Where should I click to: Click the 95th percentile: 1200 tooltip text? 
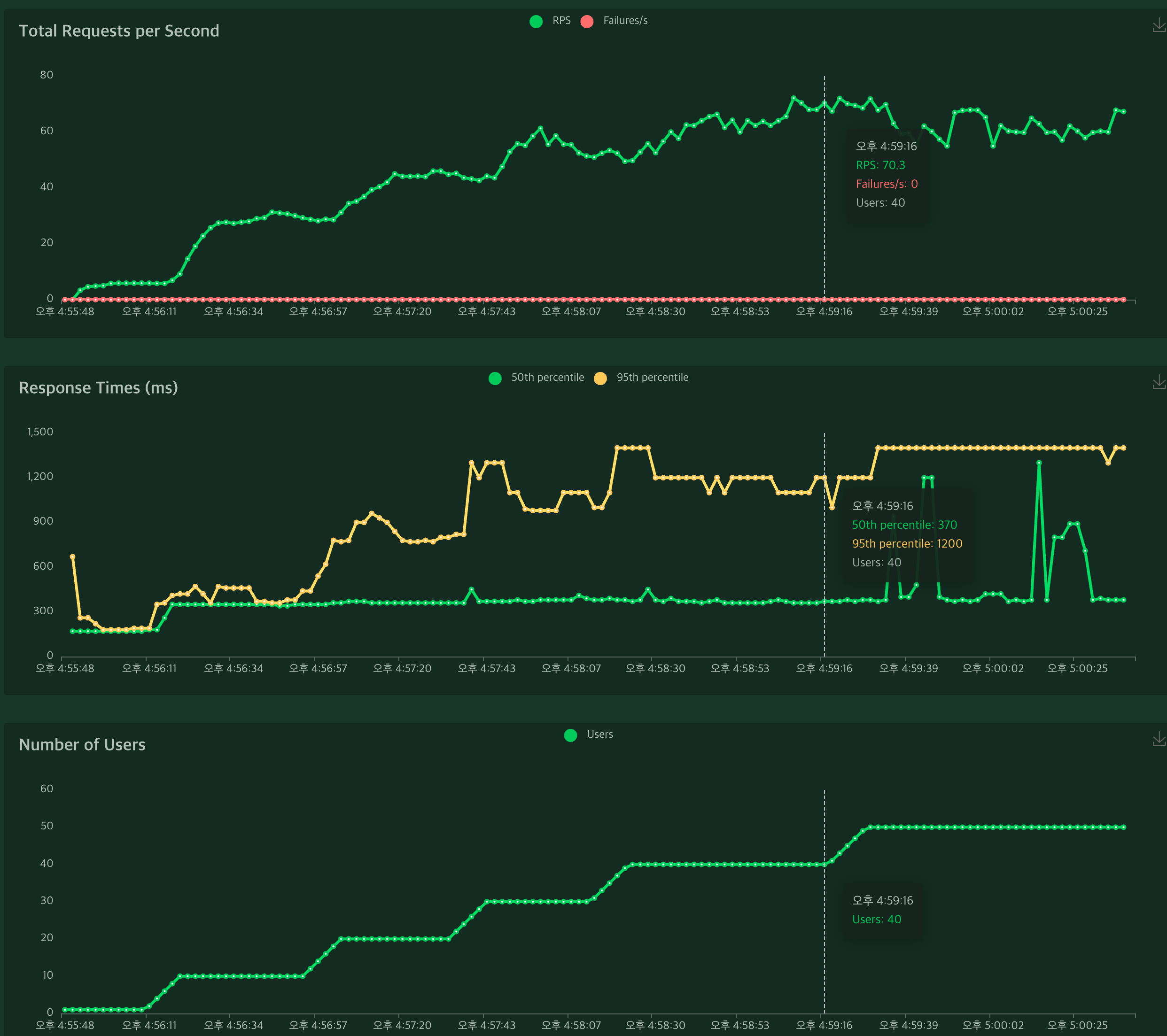click(907, 543)
